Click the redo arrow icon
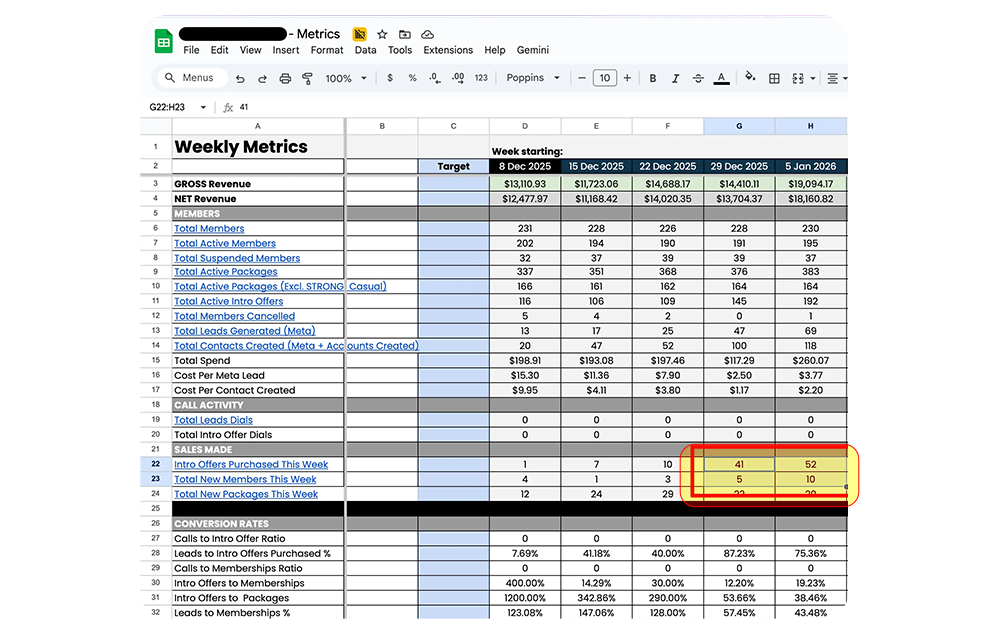Viewport: 1007px width, 636px height. [x=262, y=78]
